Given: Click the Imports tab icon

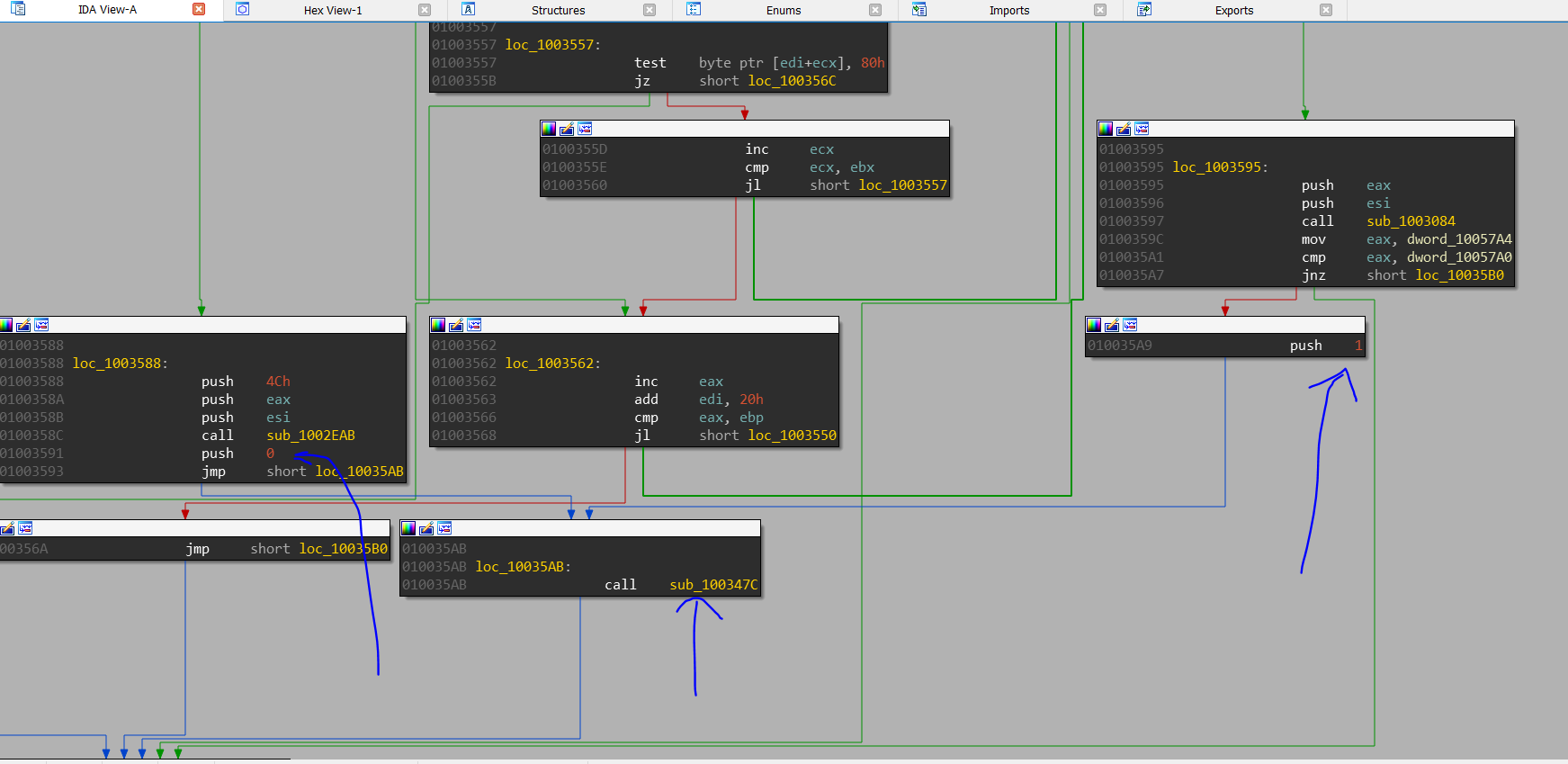Looking at the screenshot, I should pyautogui.click(x=918, y=9).
